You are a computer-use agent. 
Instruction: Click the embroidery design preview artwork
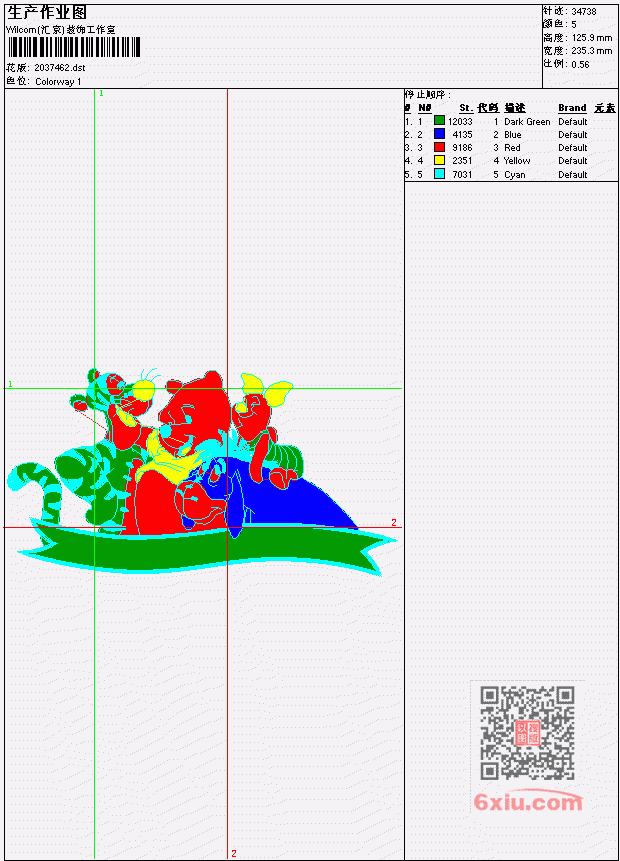pos(202,472)
